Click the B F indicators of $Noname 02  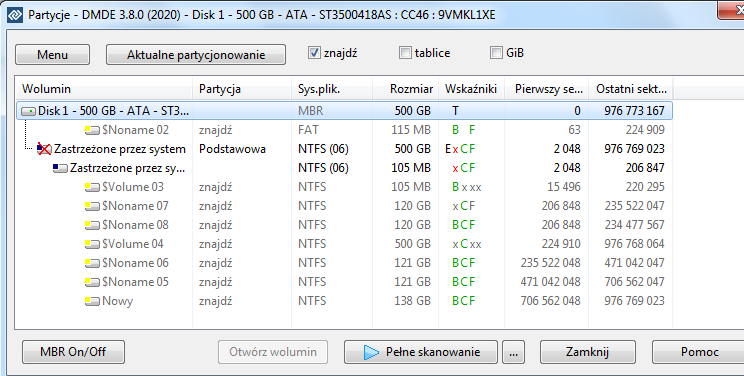(464, 130)
